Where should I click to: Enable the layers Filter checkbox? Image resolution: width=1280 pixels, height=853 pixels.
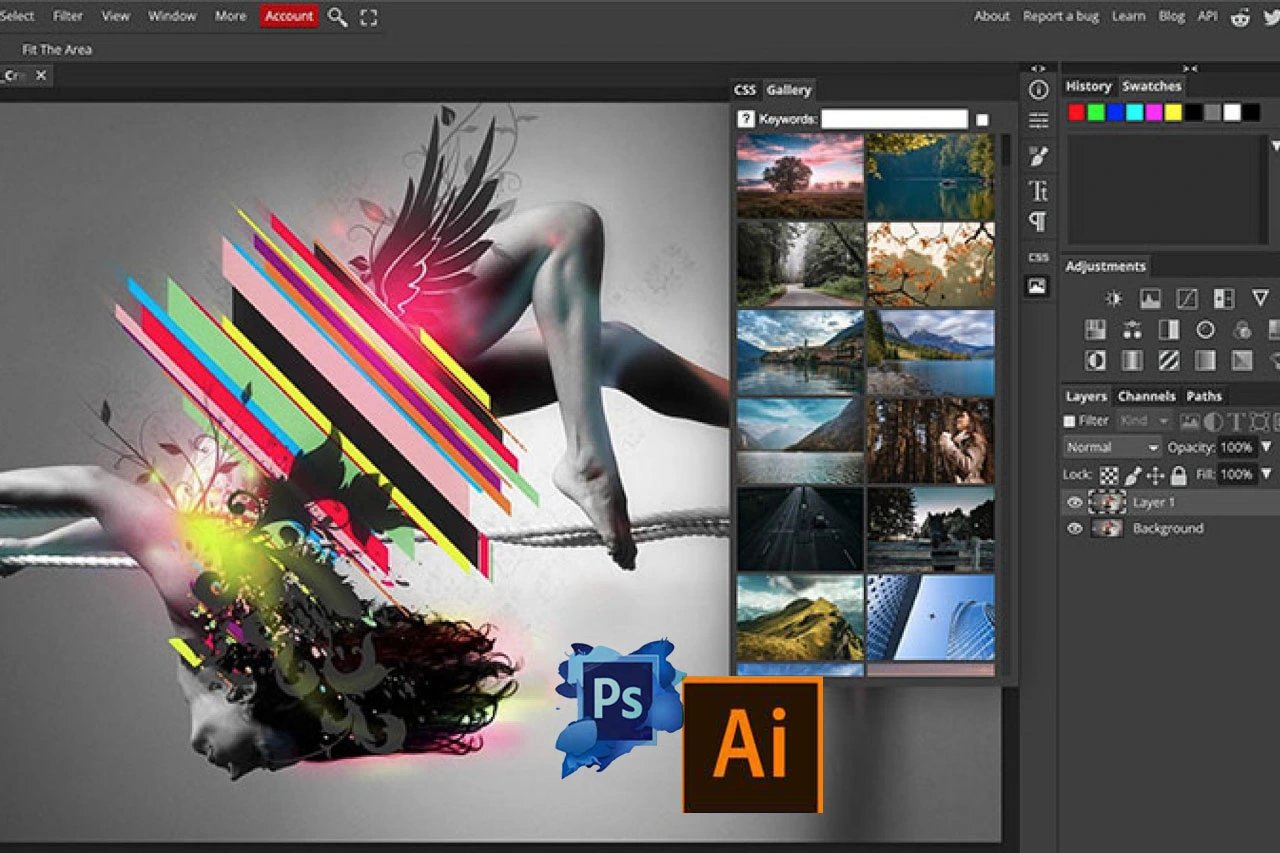(1070, 421)
